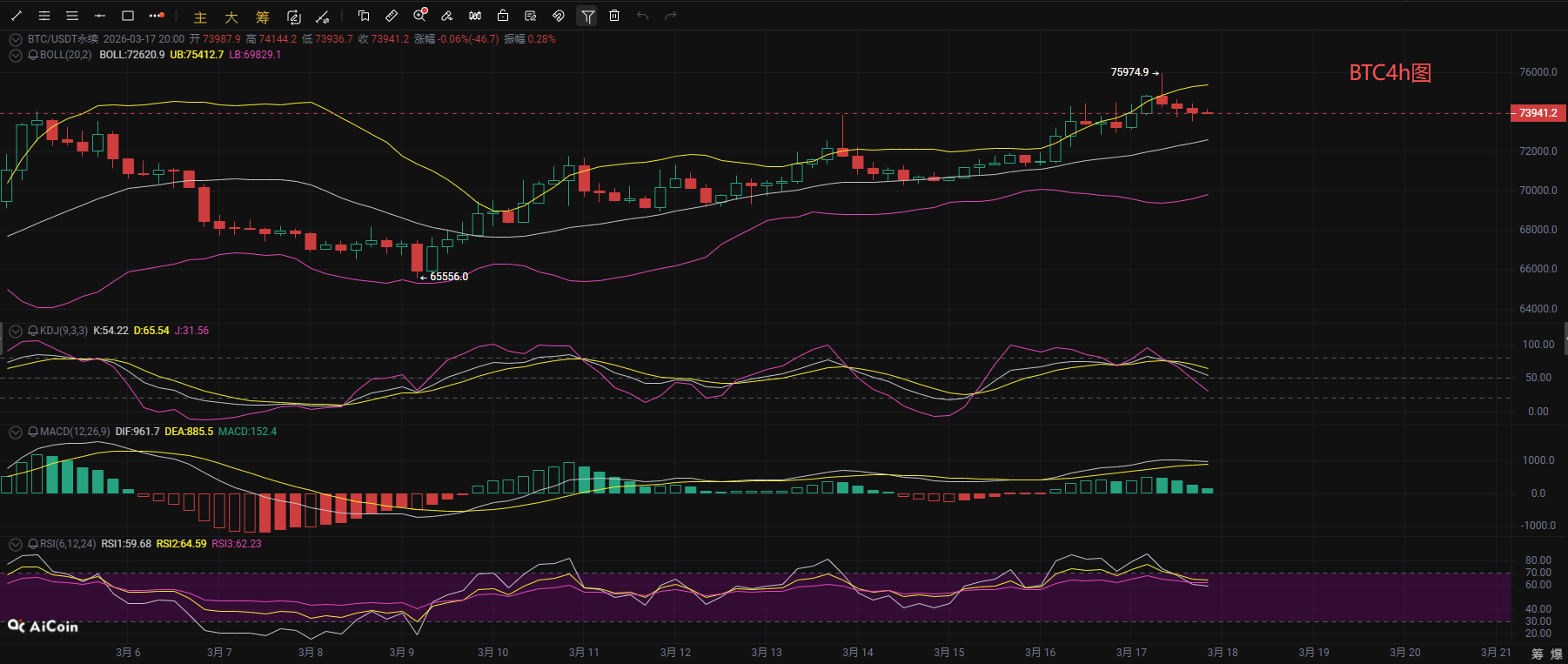
Task: Select the 筹 toolbar option
Action: tap(262, 17)
